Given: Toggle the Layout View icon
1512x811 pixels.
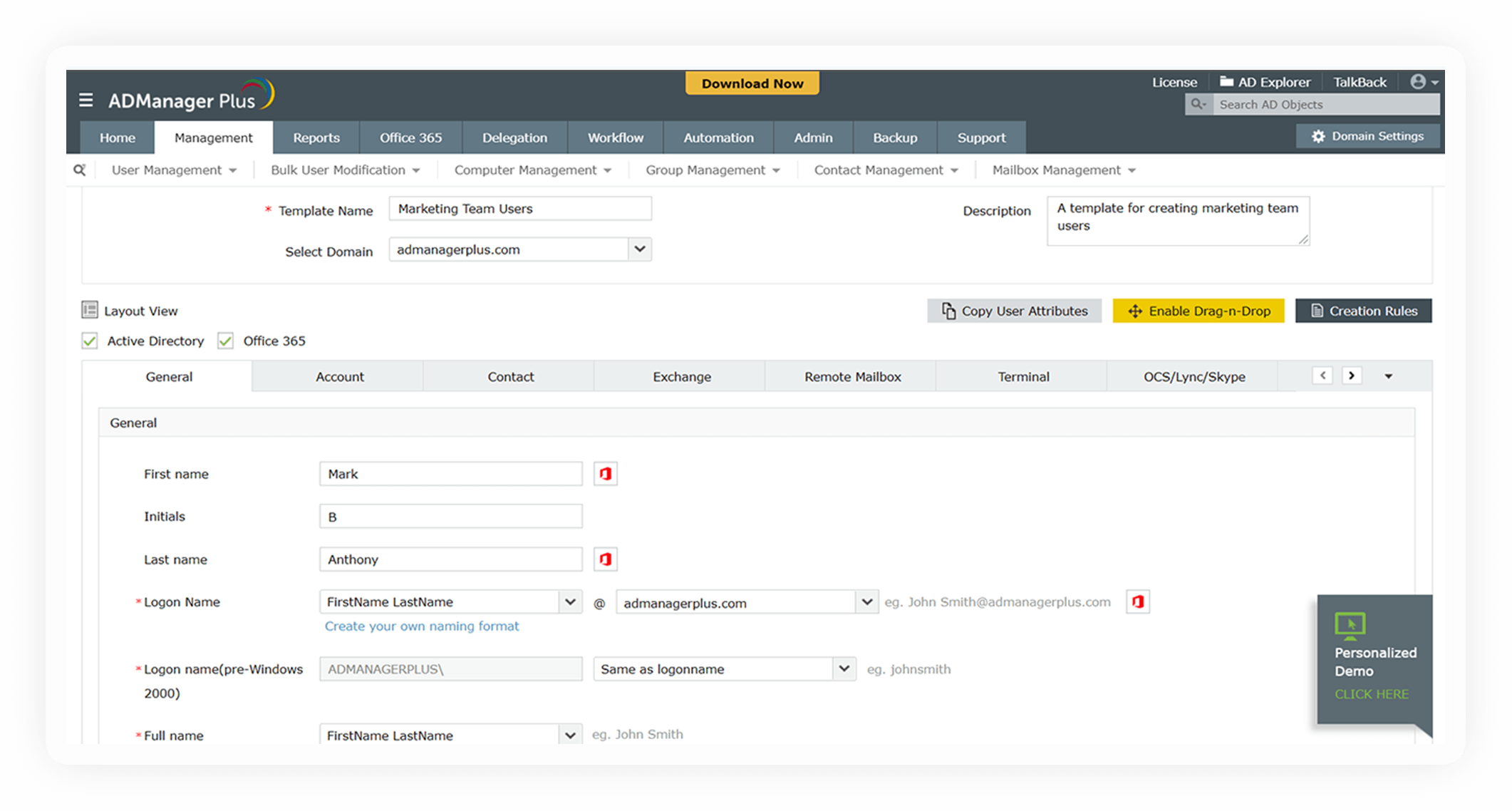Looking at the screenshot, I should click(x=90, y=310).
